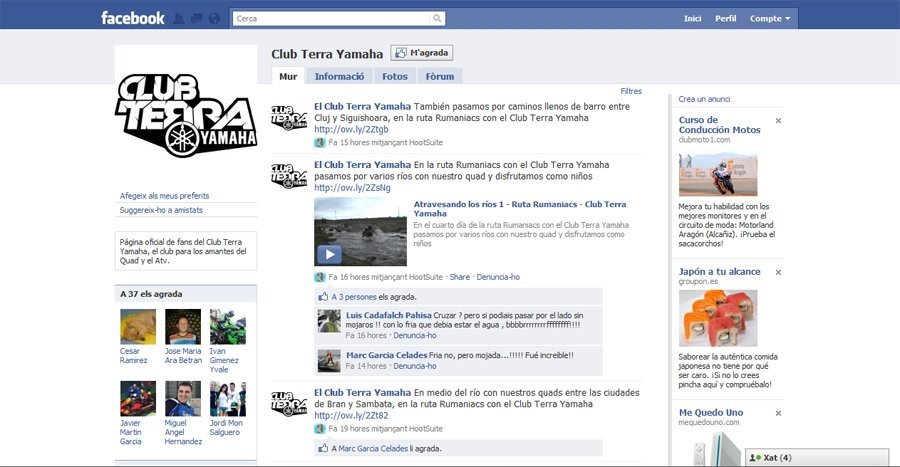This screenshot has width=900, height=467.
Task: Open Cesar Ramirez's profile picture
Action: (138, 326)
